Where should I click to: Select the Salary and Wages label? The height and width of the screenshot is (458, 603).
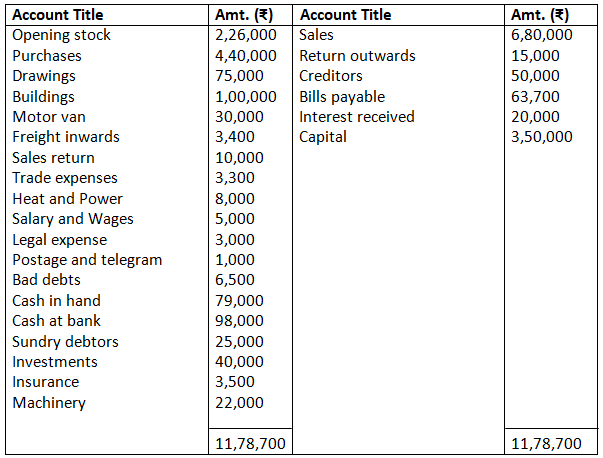[x=73, y=219]
